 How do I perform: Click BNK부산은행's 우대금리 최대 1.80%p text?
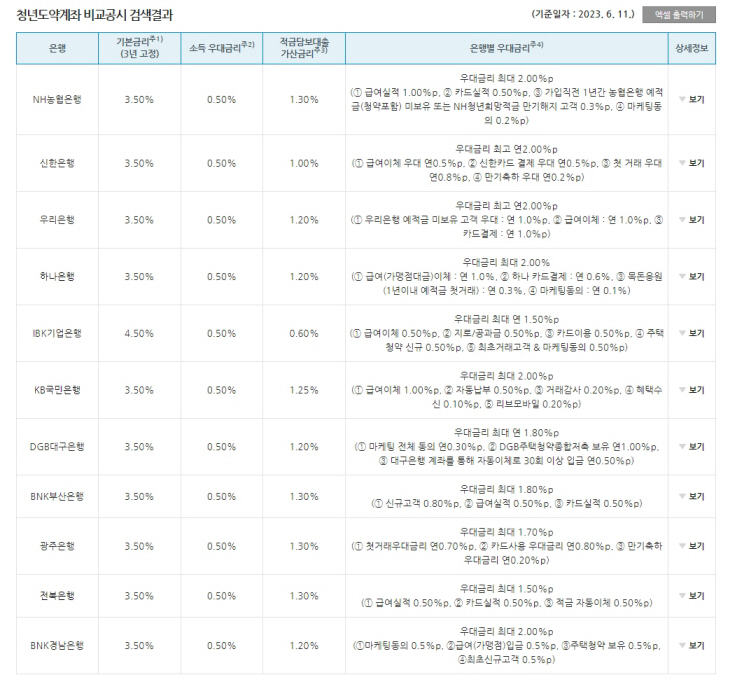pyautogui.click(x=507, y=489)
